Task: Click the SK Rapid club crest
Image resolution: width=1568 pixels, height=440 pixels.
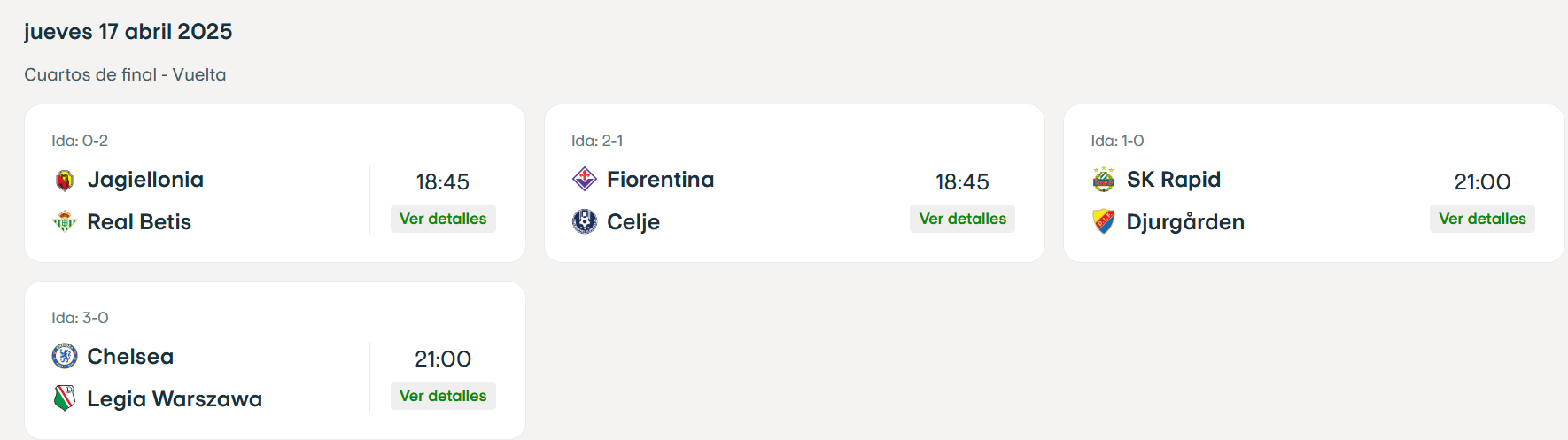Action: click(x=1104, y=180)
